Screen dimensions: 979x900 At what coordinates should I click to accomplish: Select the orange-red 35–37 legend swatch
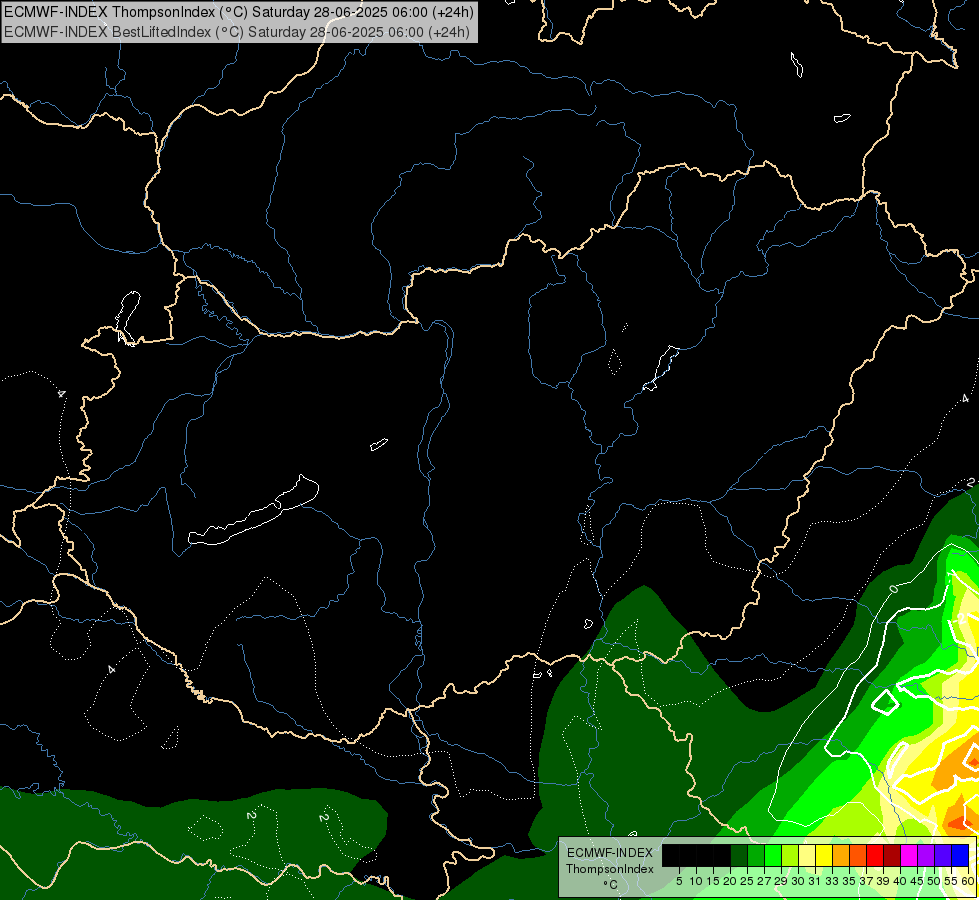coord(858,855)
